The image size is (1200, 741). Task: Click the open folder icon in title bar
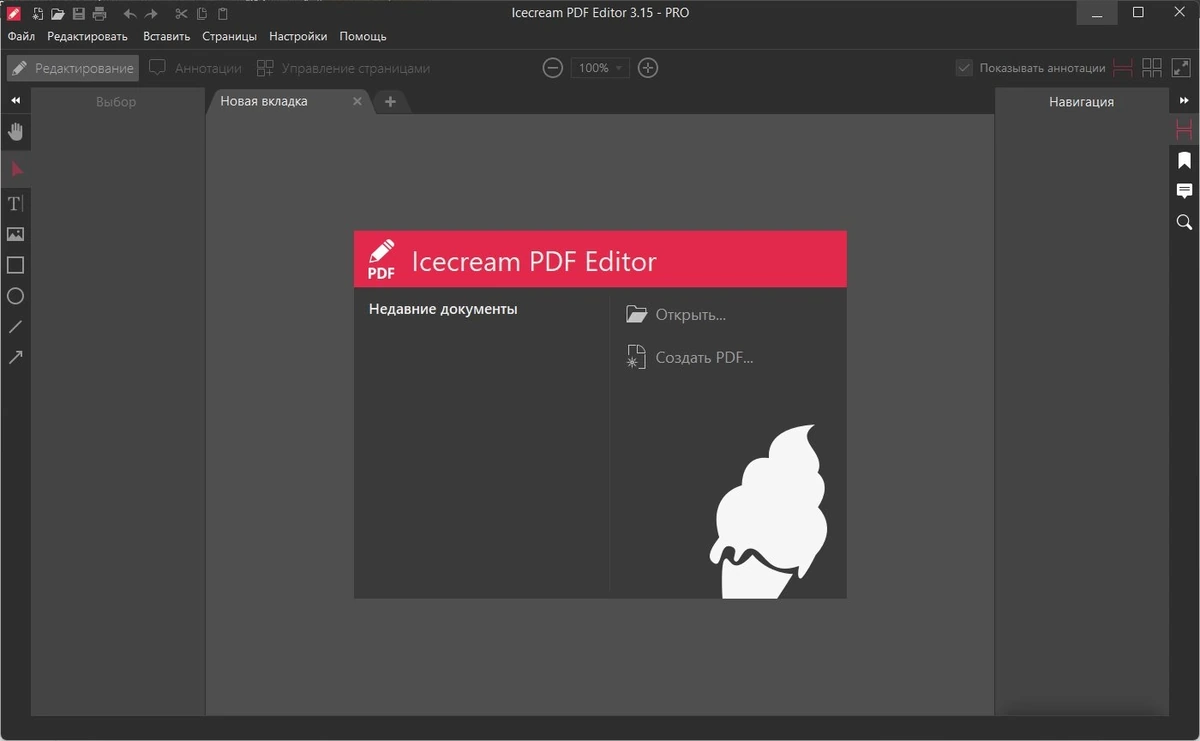pos(58,13)
